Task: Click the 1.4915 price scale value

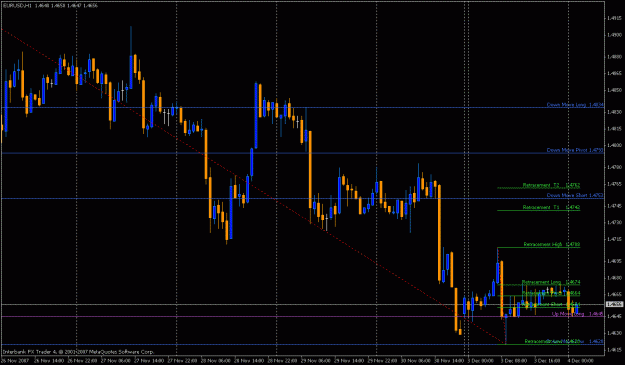Action: 614,18
